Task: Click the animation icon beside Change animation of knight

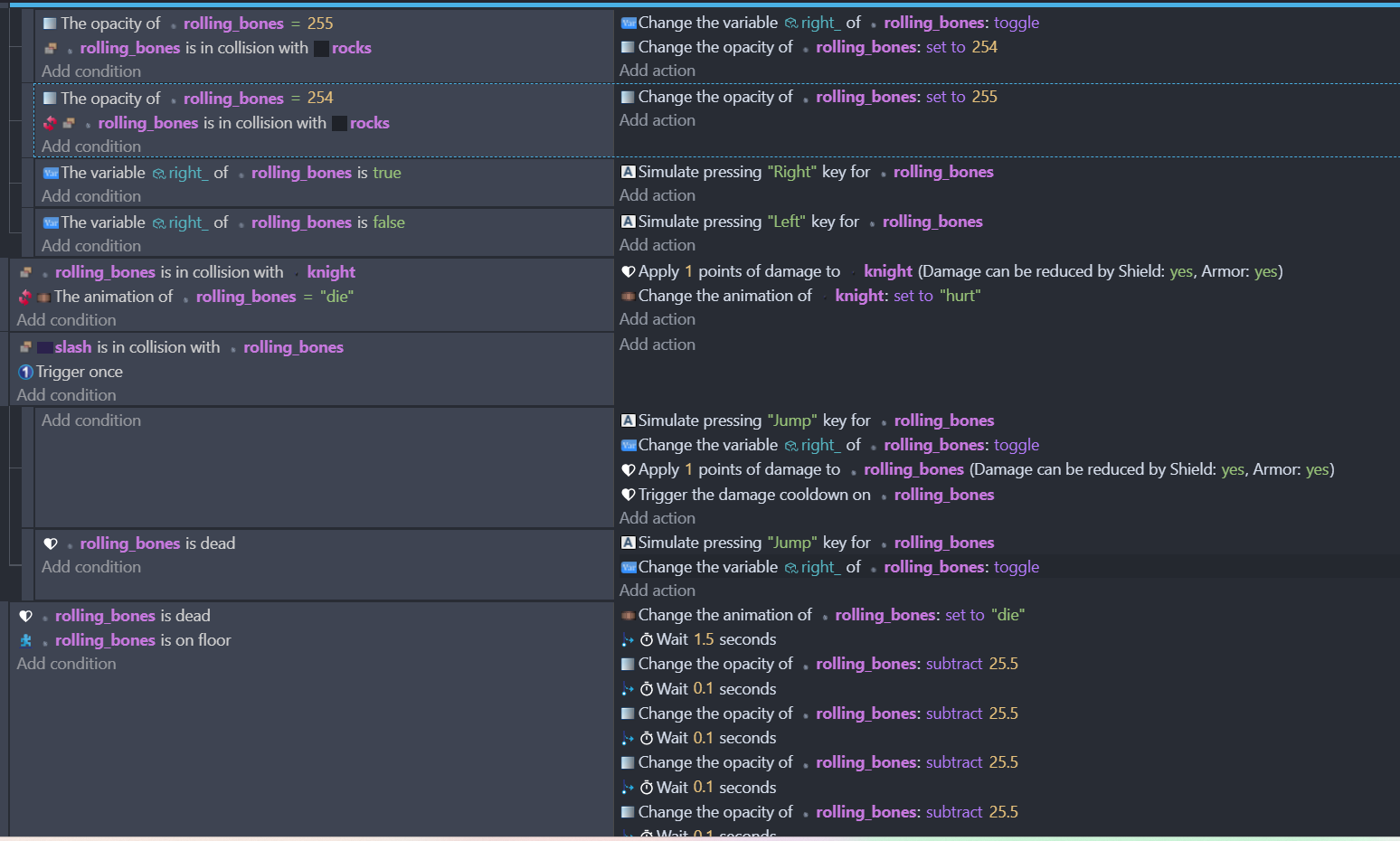Action: point(629,296)
